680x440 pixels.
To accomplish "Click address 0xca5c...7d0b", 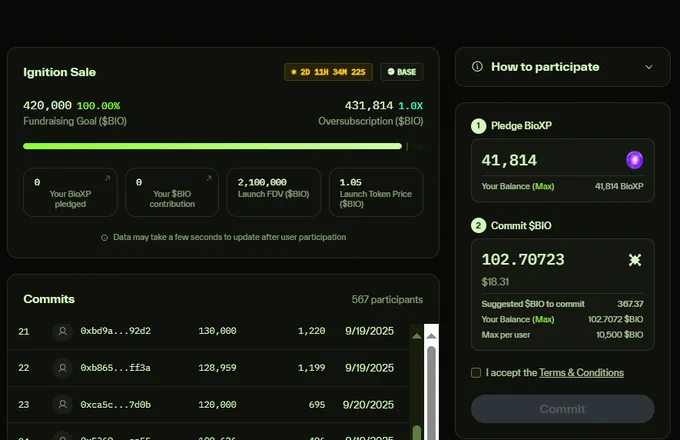I will 115,404.
